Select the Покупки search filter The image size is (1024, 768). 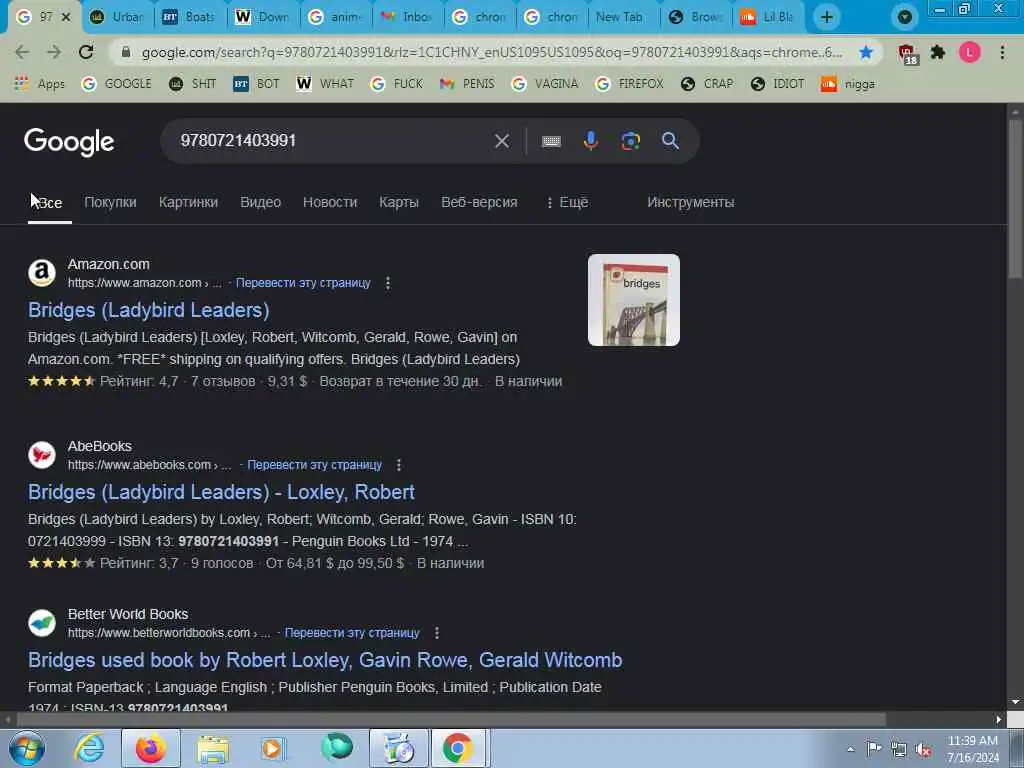pos(110,202)
